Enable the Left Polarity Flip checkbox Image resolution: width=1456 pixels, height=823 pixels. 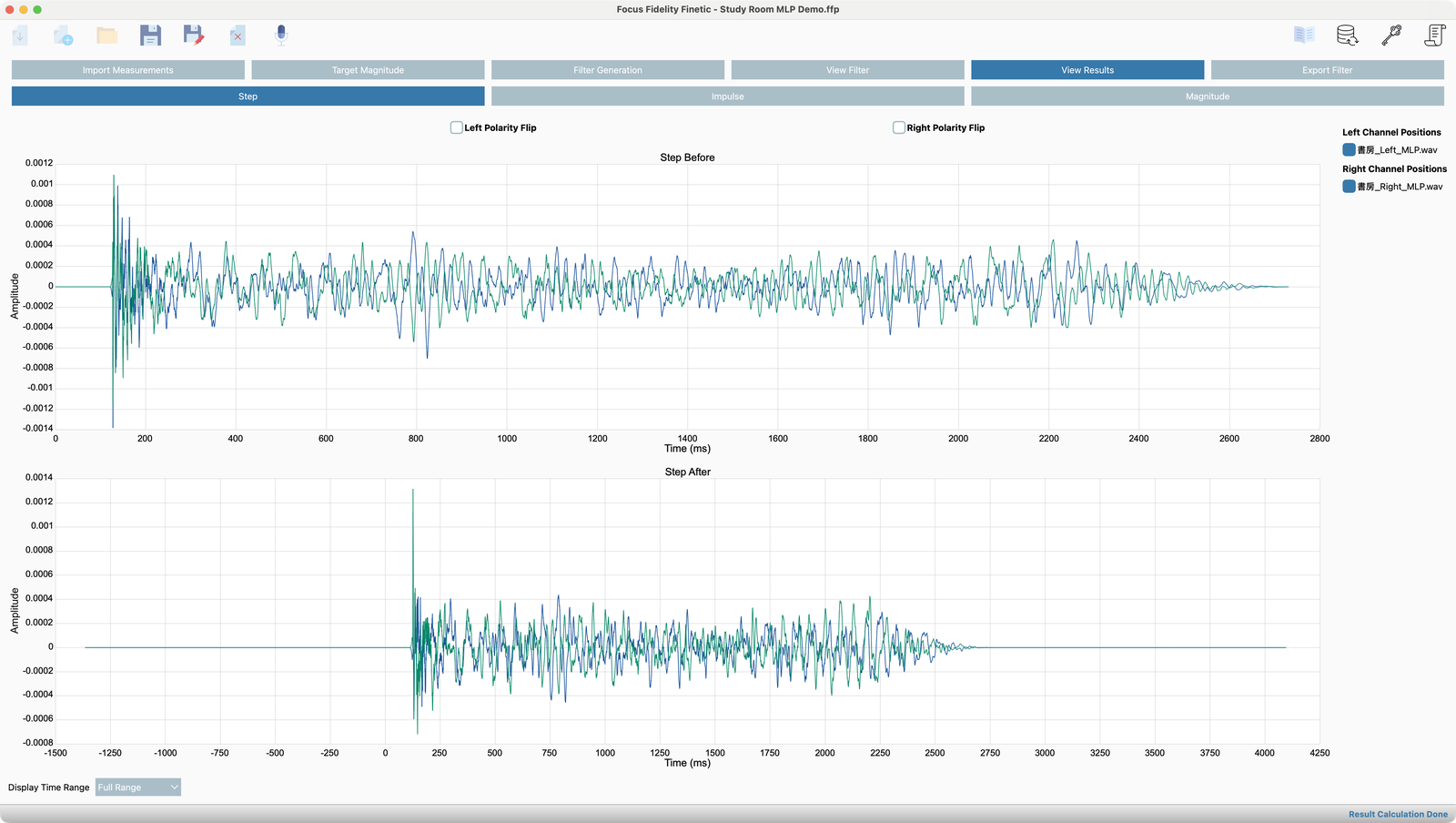457,127
